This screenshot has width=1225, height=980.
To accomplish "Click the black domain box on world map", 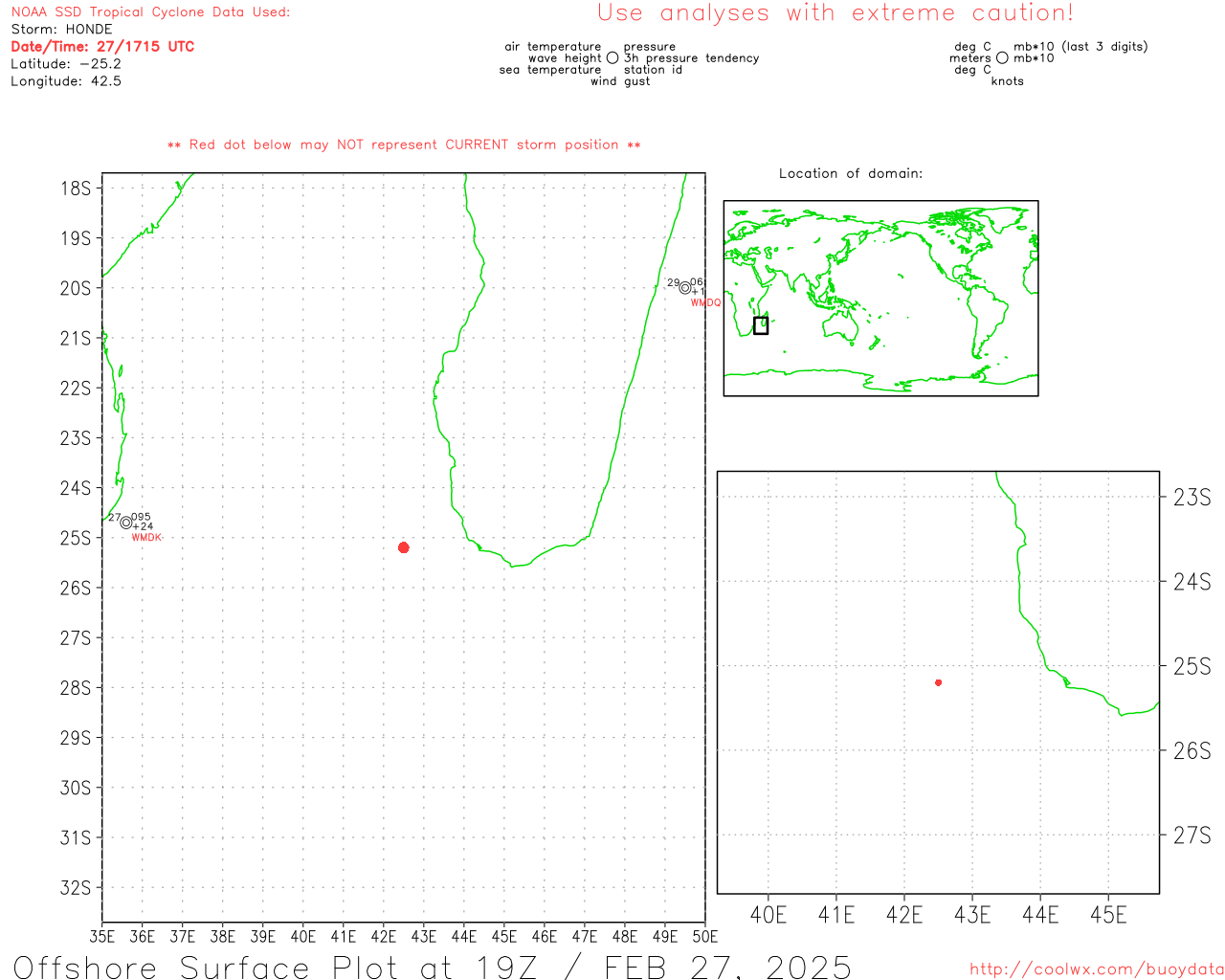I will 760,325.
